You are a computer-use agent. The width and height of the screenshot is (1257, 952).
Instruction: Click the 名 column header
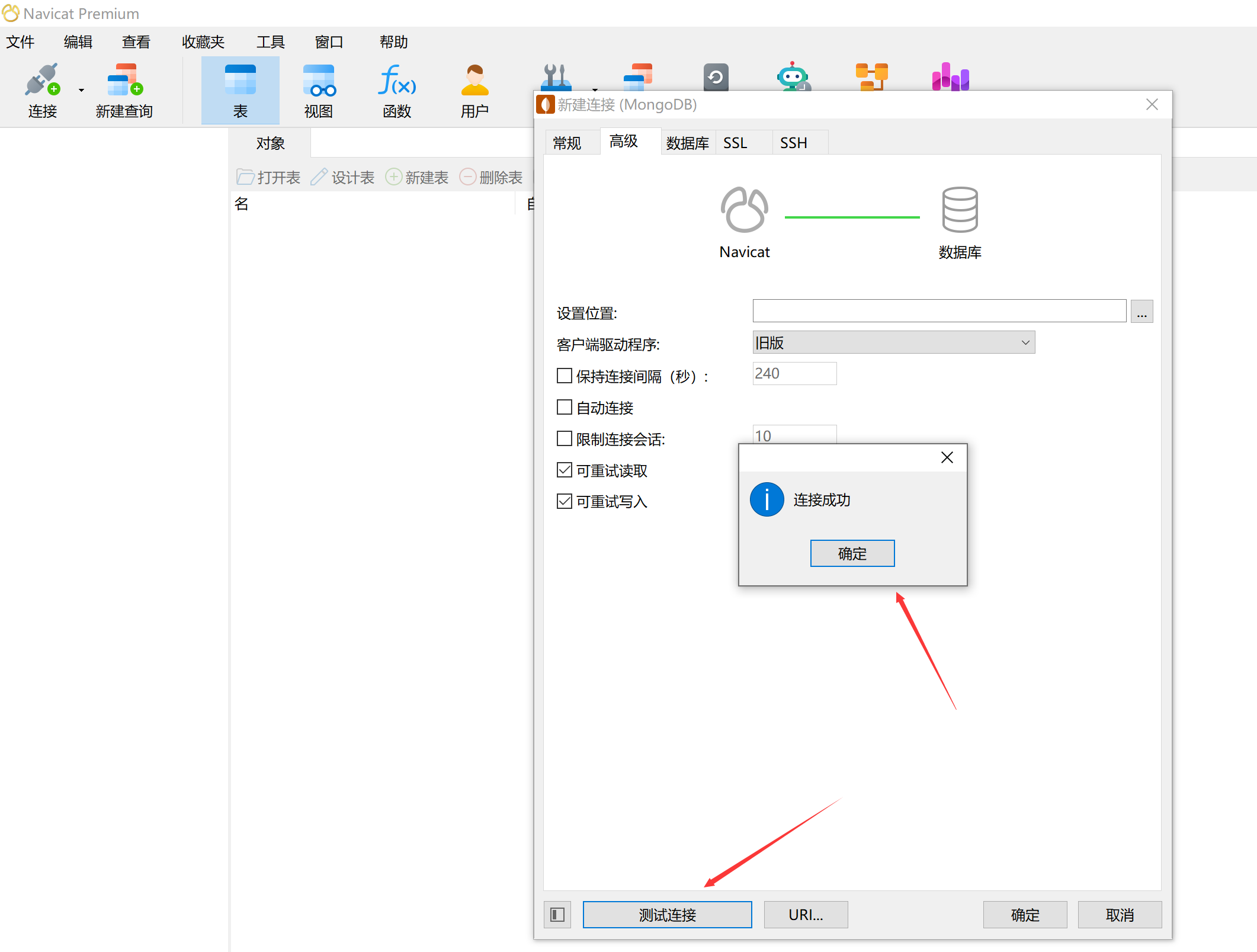(372, 204)
